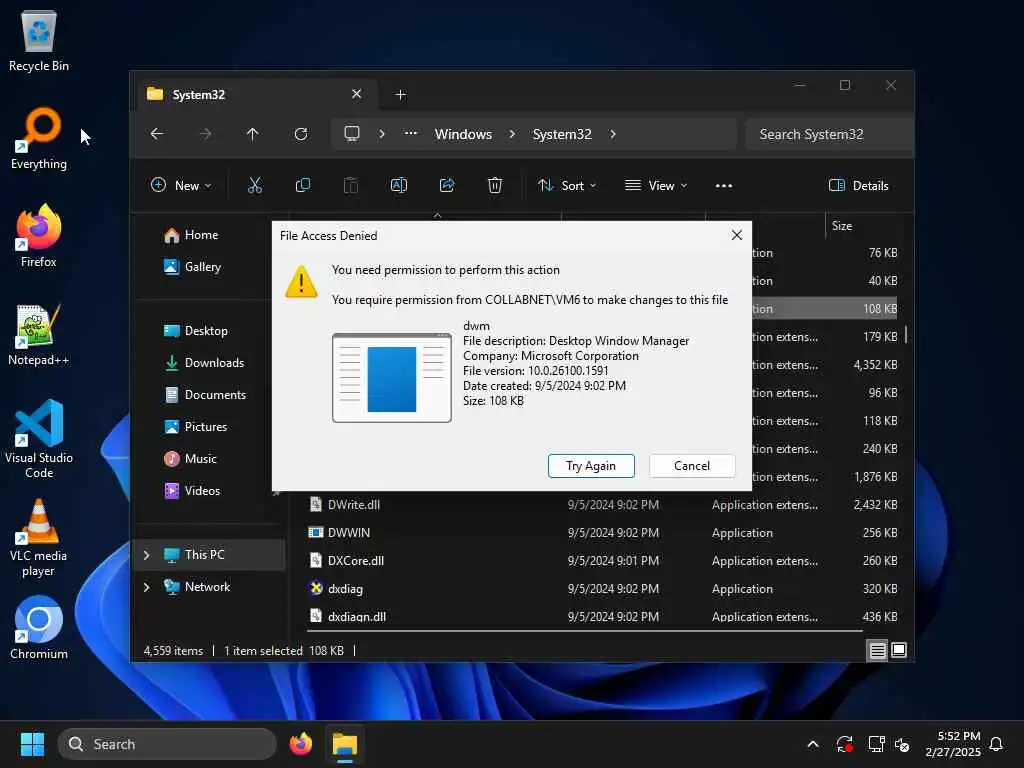The height and width of the screenshot is (768, 1024).
Task: Show hidden tray icons chevron
Action: (x=813, y=744)
